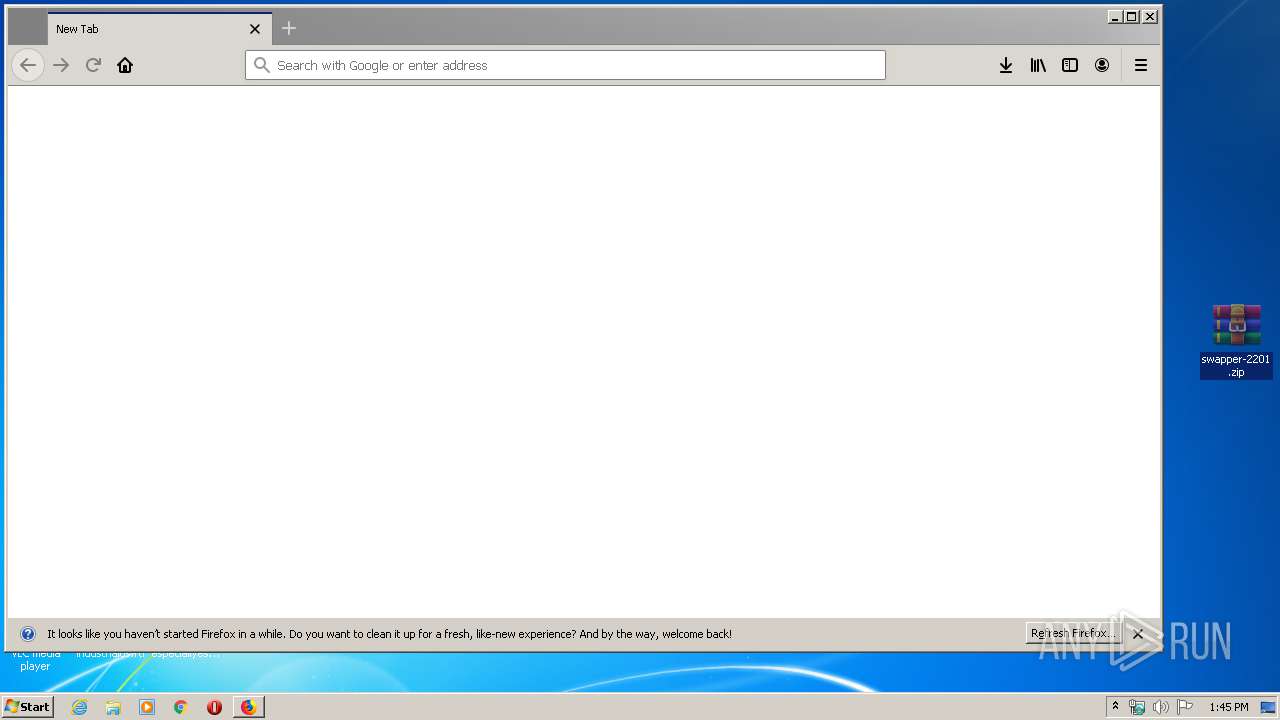This screenshot has width=1280, height=720.
Task: Open the Firefox Account icon
Action: tap(1102, 65)
